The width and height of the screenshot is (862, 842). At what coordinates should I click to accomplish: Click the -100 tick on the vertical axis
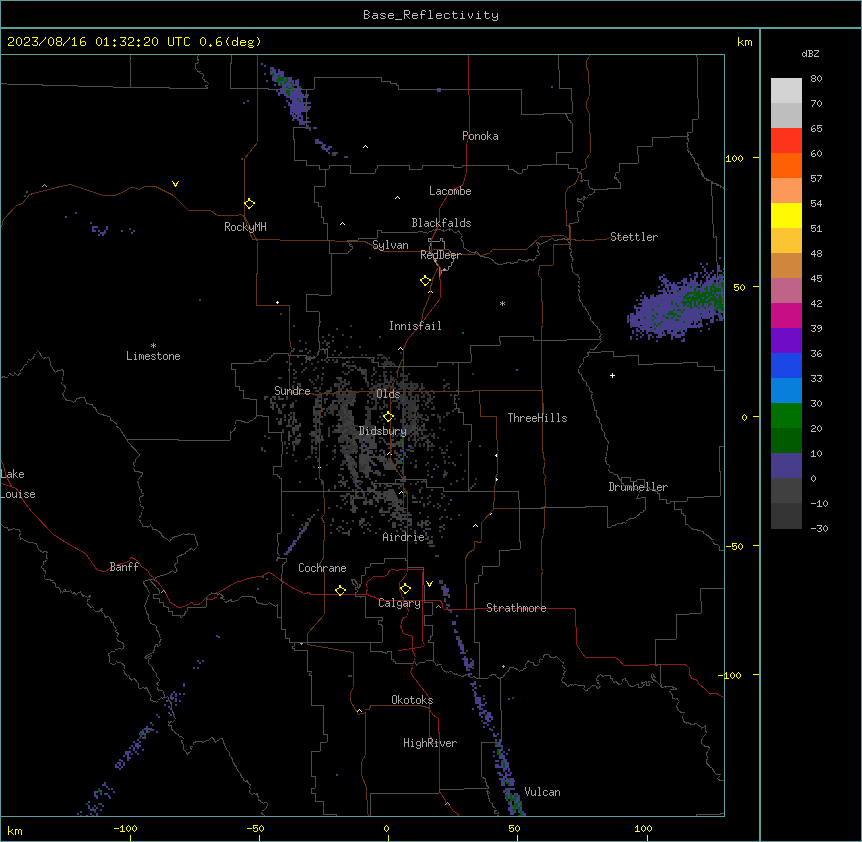pyautogui.click(x=730, y=675)
